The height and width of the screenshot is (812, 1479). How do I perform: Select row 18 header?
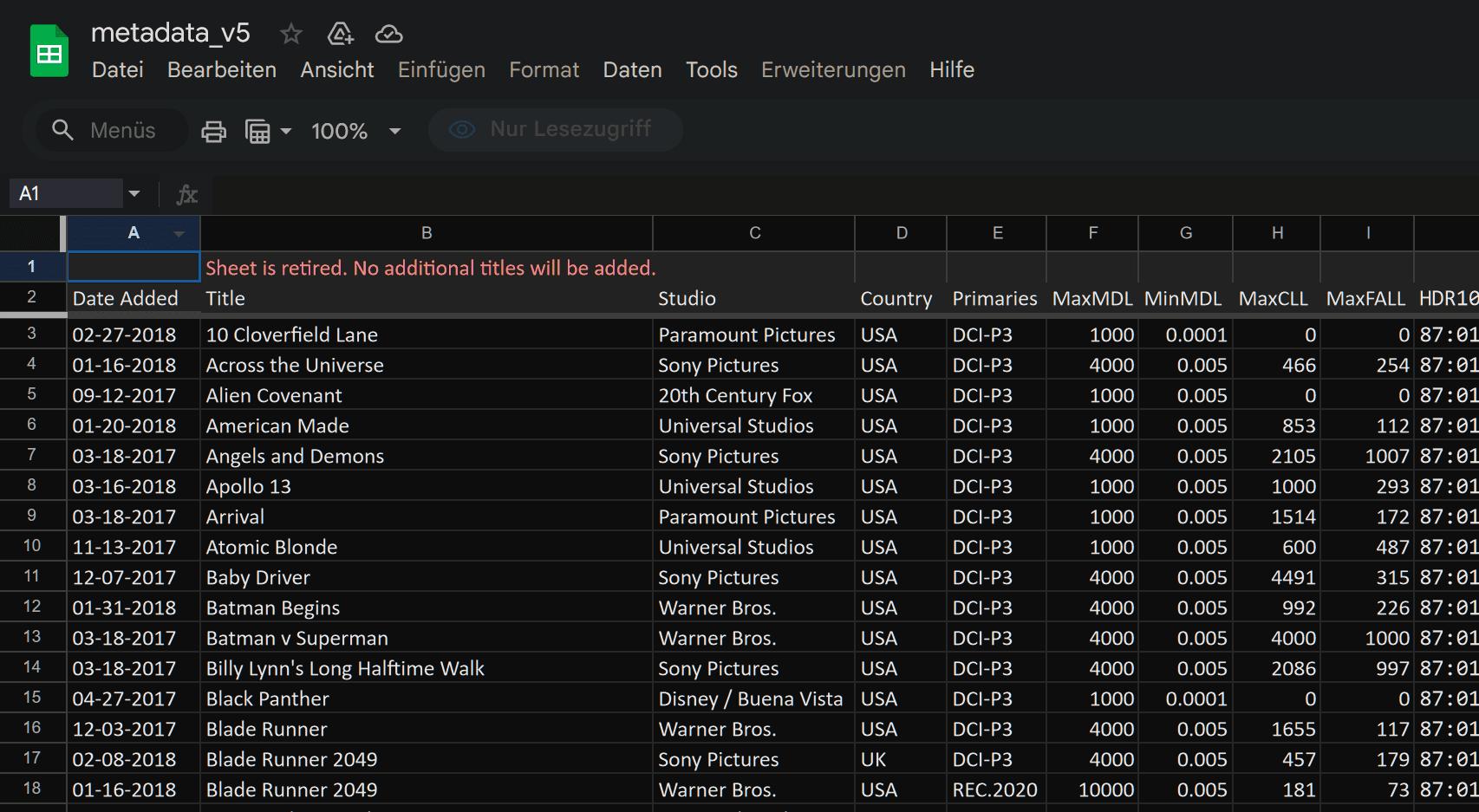[x=32, y=789]
